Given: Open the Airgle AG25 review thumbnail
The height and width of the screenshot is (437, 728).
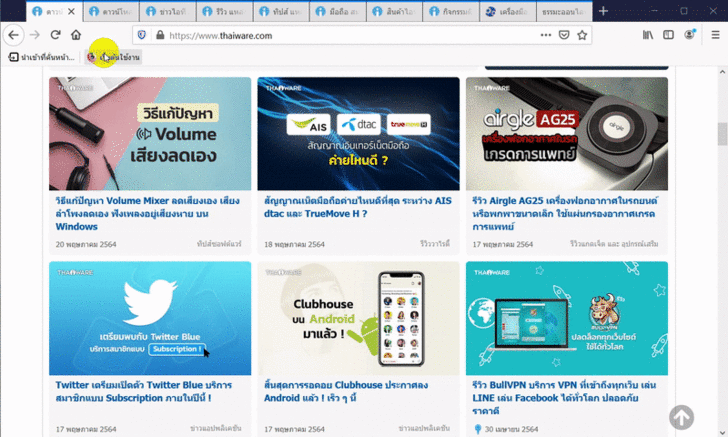Looking at the screenshot, I should pos(567,134).
